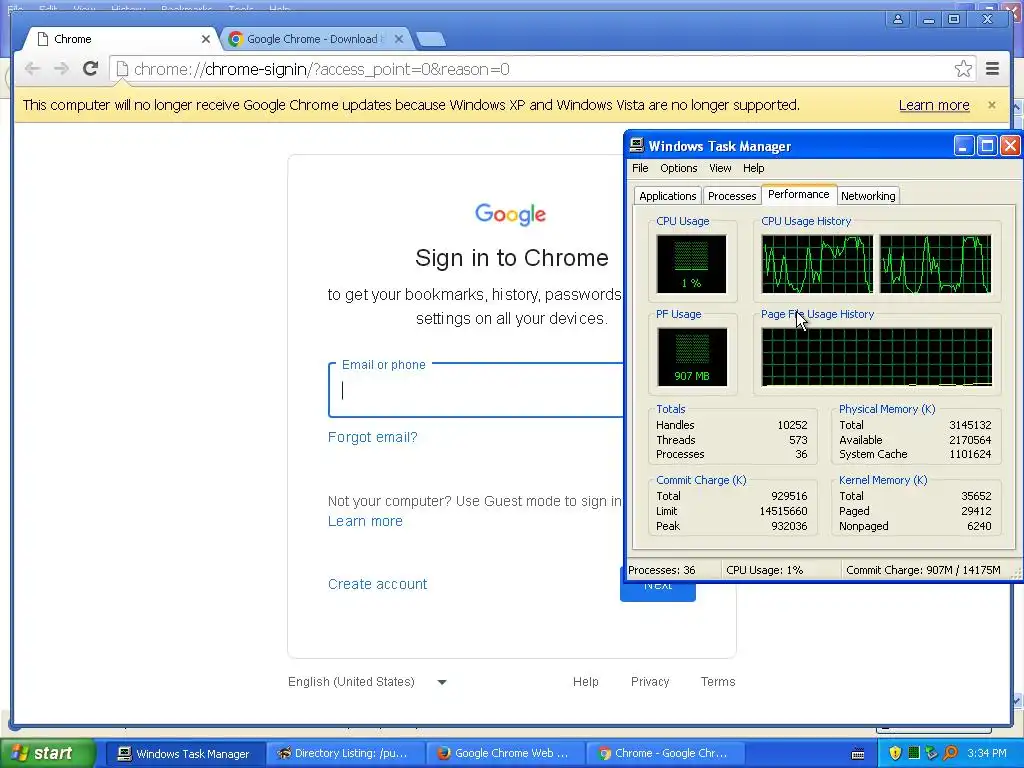Dismiss the yellow Windows XP update infobar
Image resolution: width=1024 pixels, height=768 pixels.
[x=992, y=105]
